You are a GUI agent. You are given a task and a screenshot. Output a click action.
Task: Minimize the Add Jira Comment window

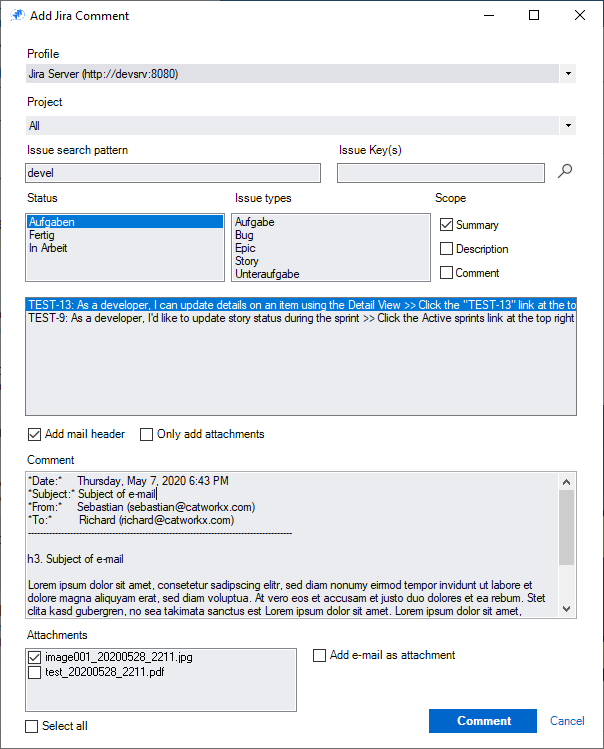488,16
